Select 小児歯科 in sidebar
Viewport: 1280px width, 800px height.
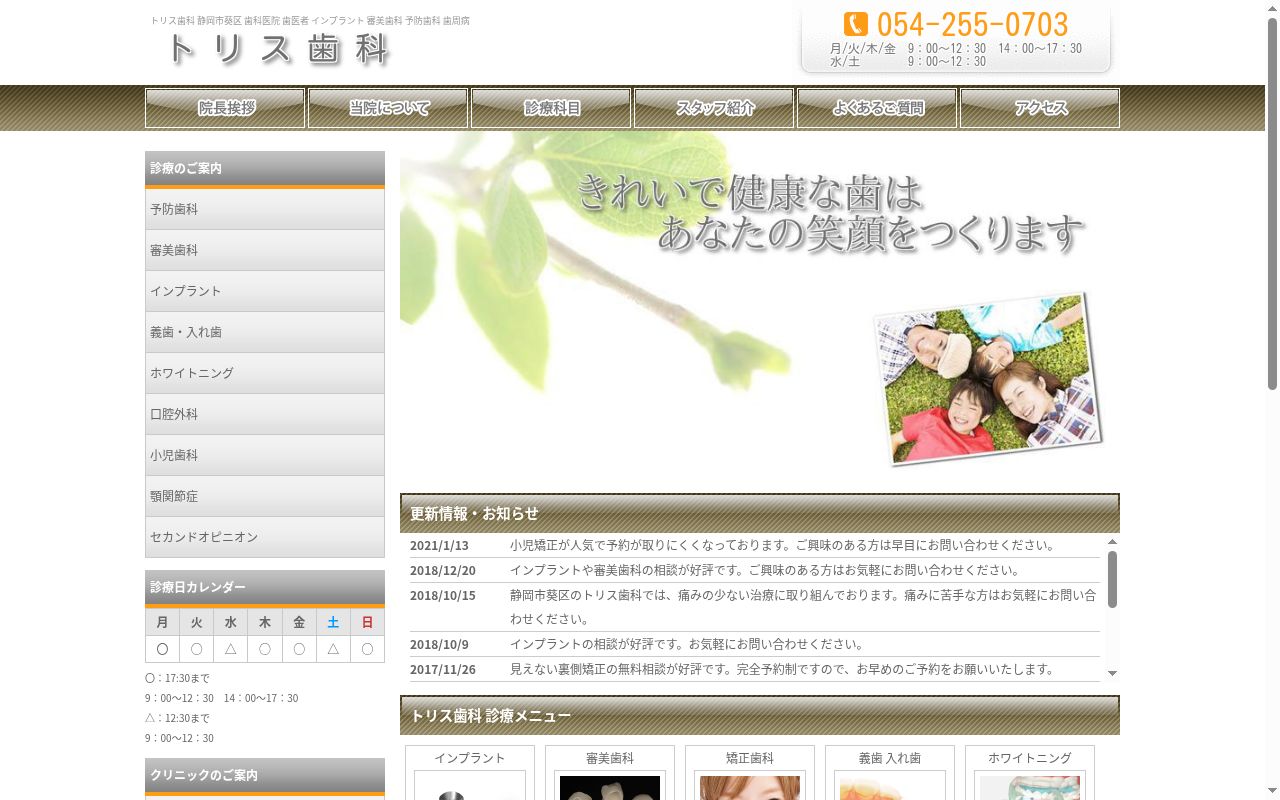(265, 455)
